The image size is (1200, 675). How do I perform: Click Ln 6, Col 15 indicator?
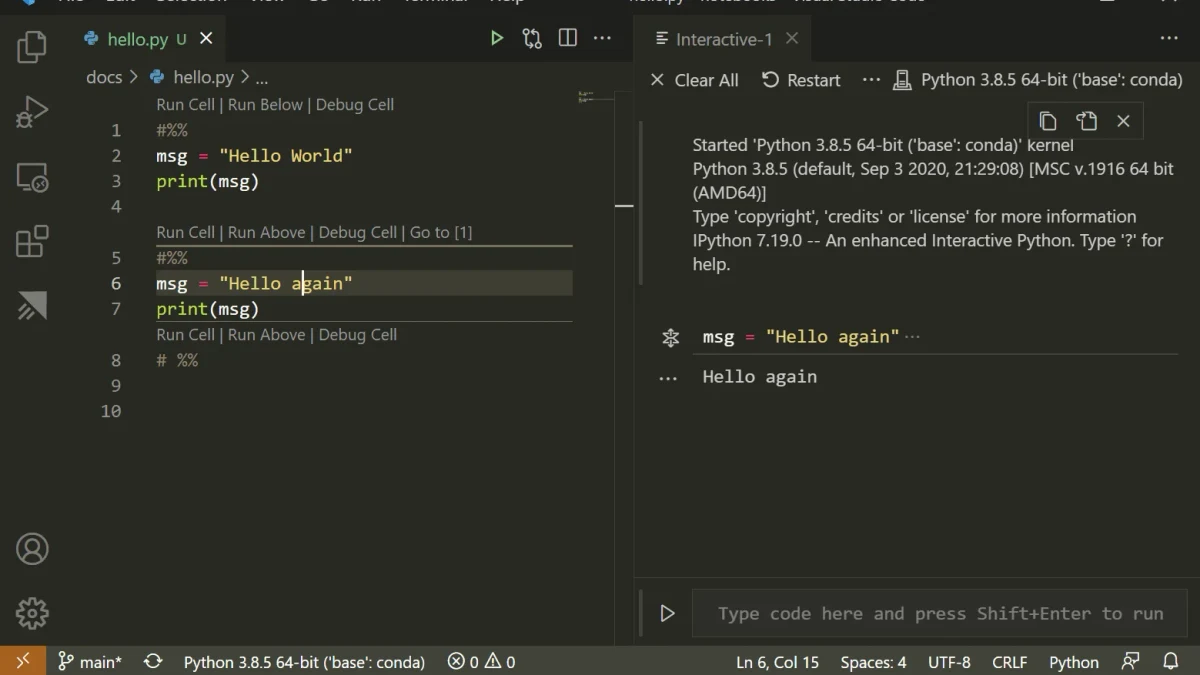pos(777,661)
